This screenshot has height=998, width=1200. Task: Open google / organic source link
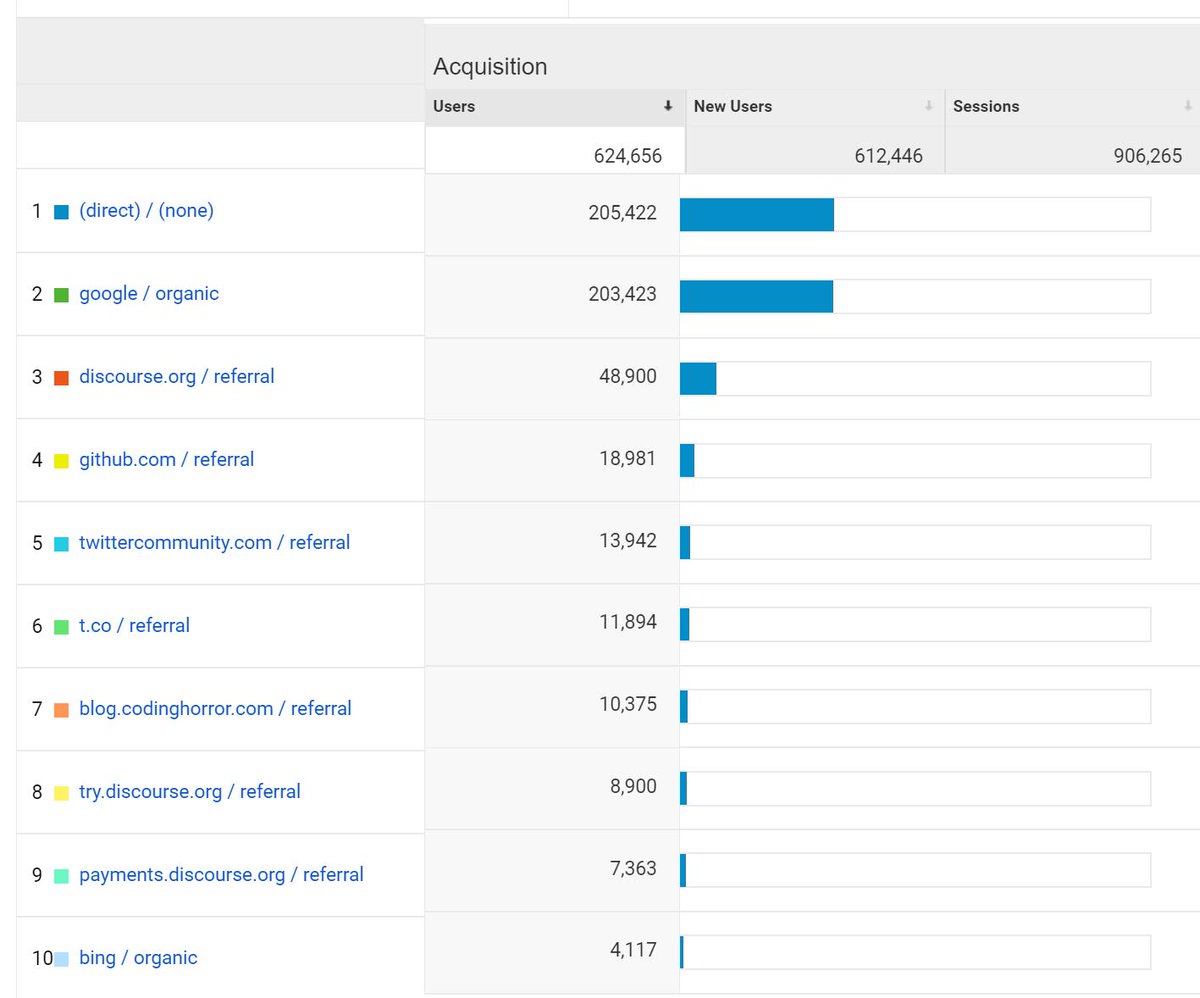click(x=149, y=294)
